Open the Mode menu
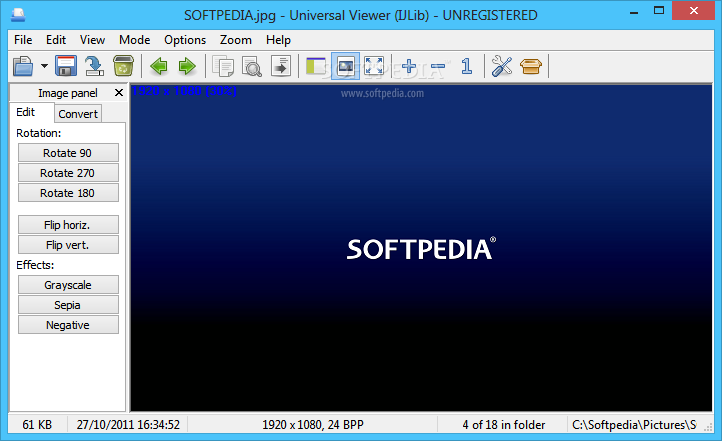This screenshot has height=441, width=722. pyautogui.click(x=134, y=40)
